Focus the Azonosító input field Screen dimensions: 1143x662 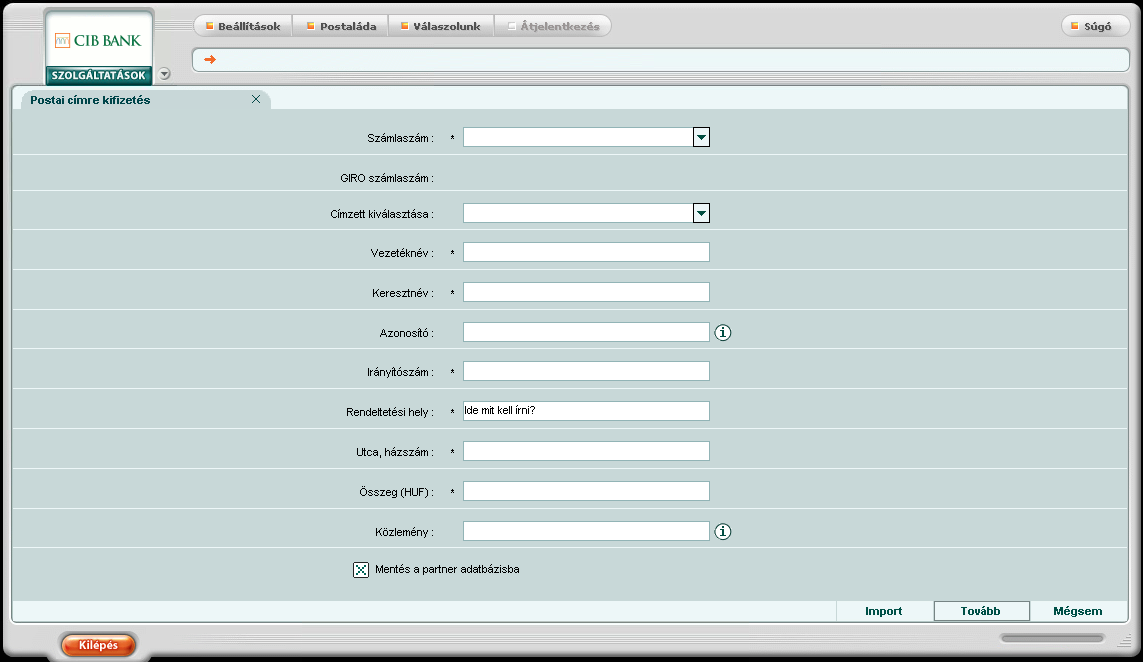[x=586, y=332]
